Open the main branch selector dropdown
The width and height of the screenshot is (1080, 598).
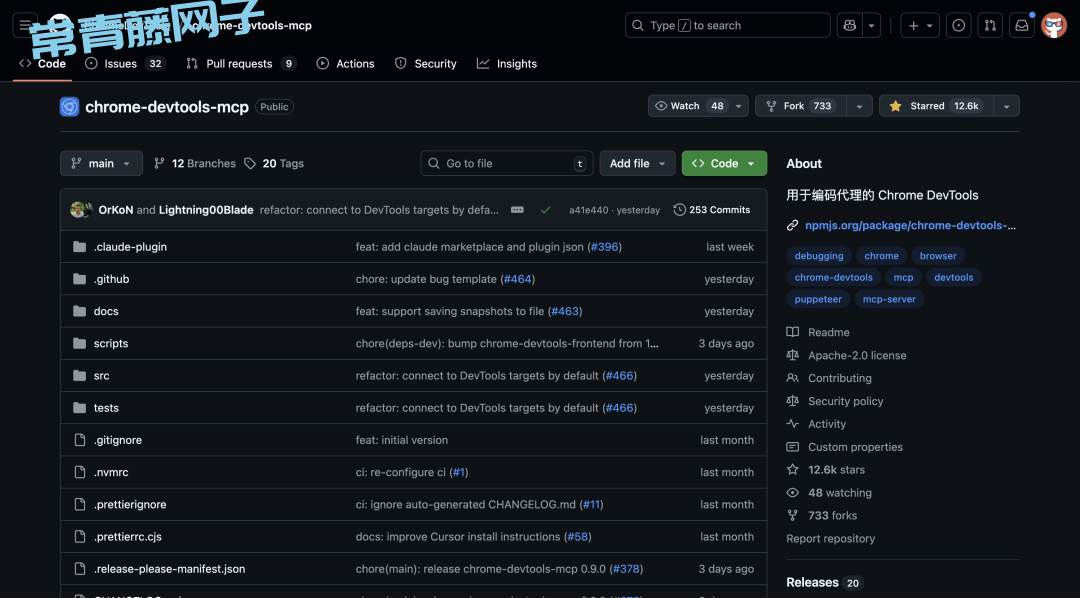click(101, 163)
